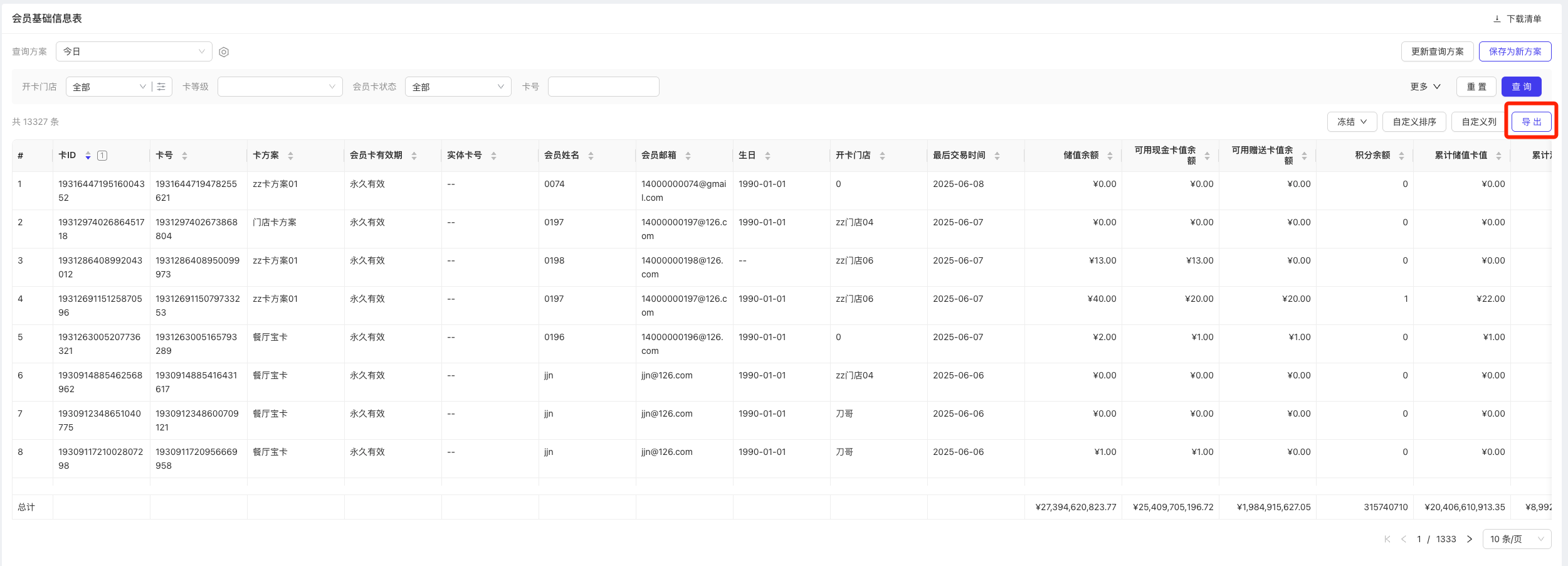Open query scheme settings hexagon icon
Screen dimensions: 1568x566
(224, 52)
